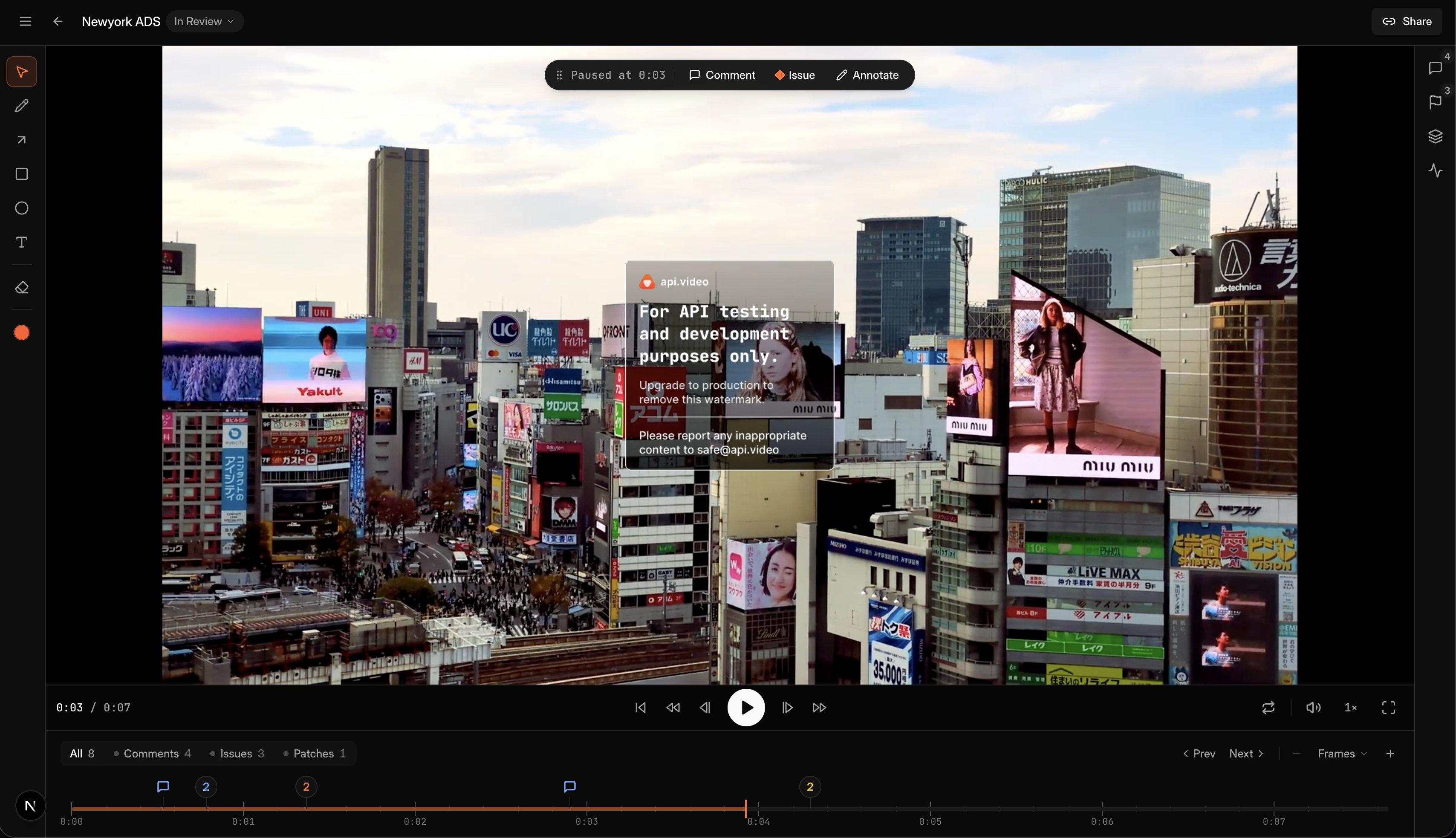Image resolution: width=1456 pixels, height=838 pixels.
Task: Grab the floating toolbar drag handle
Action: pyautogui.click(x=559, y=75)
